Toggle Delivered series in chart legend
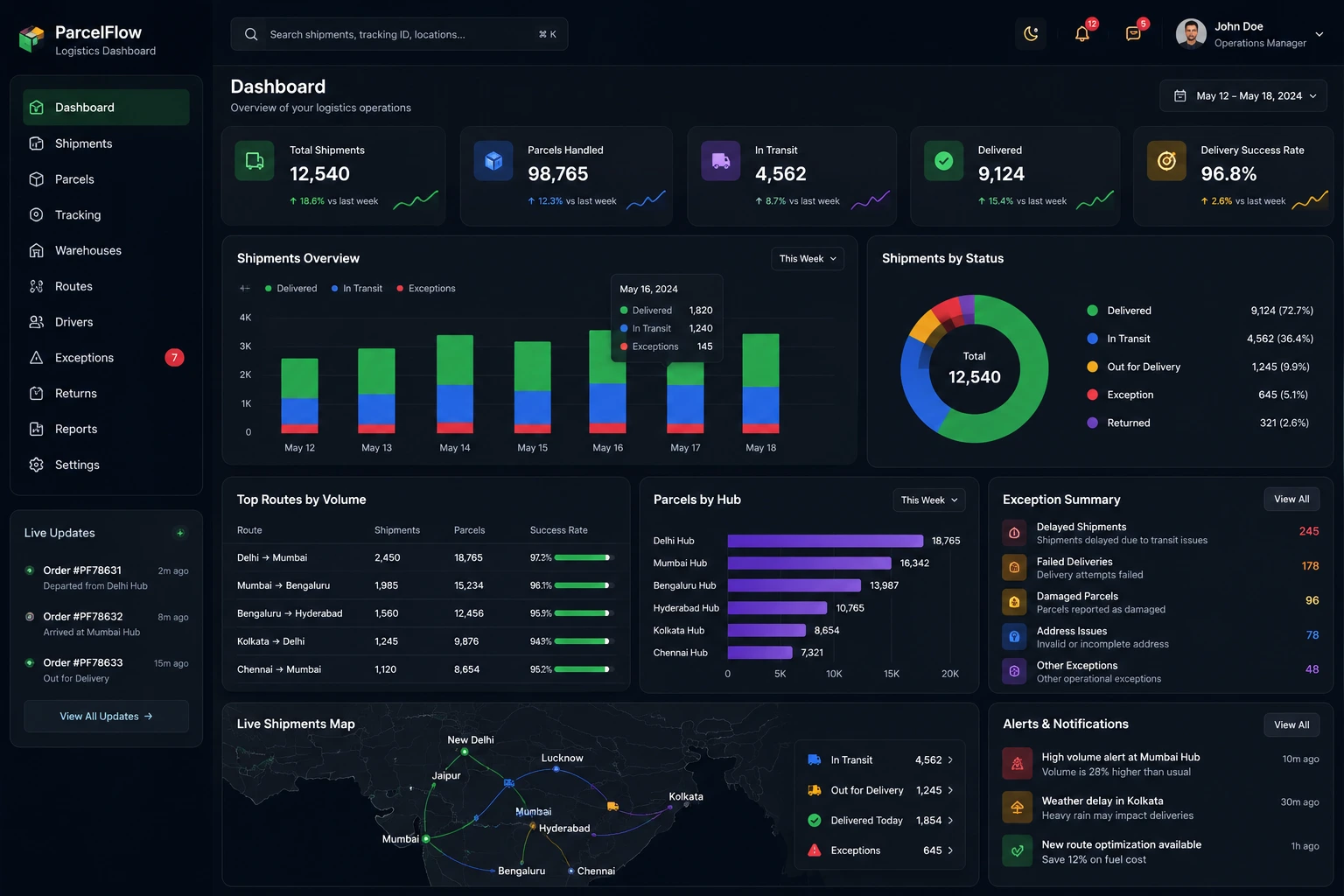The height and width of the screenshot is (896, 1344). [x=290, y=289]
